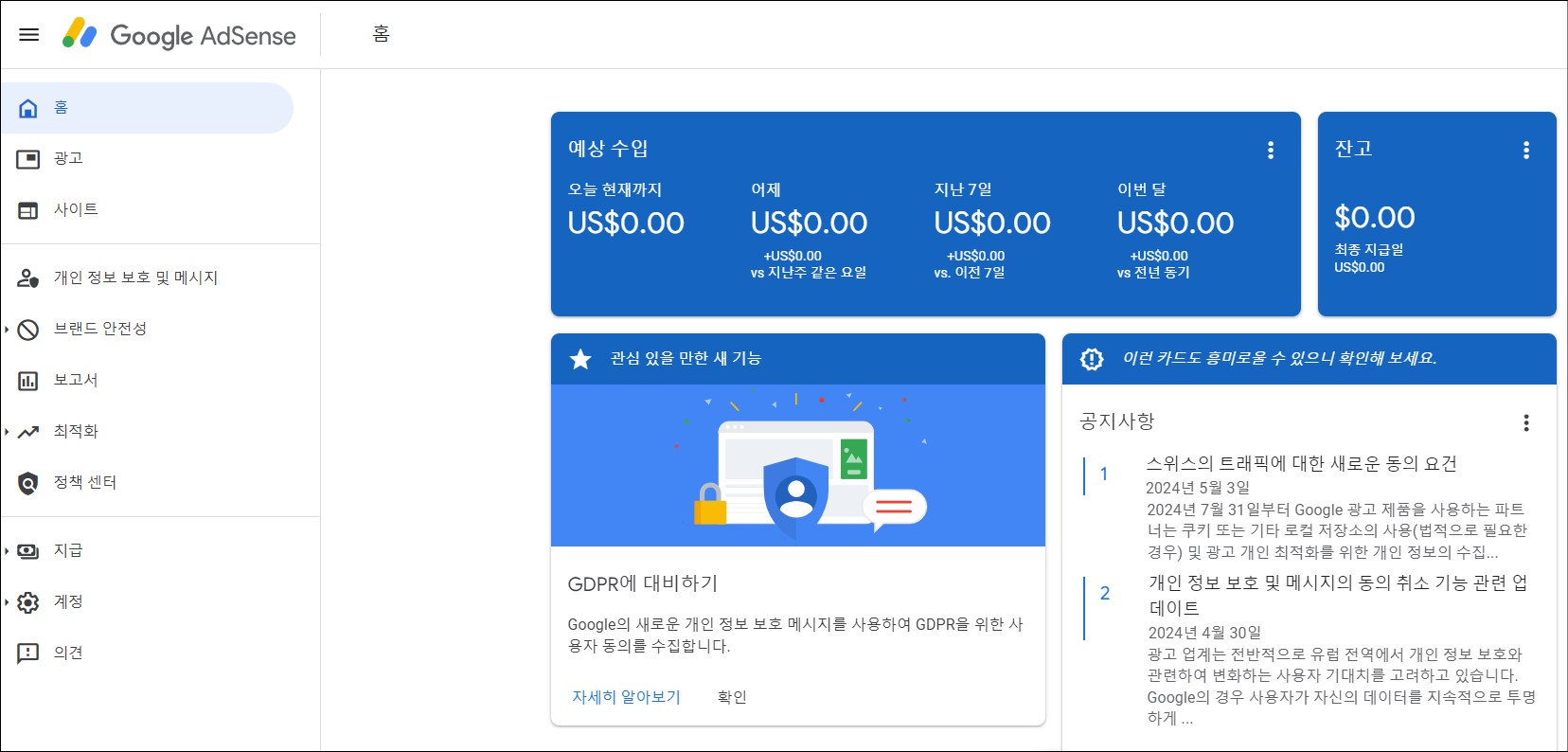Screen dimensions: 1568x752
Task: Click the 사이트 sites icon
Action: (x=28, y=209)
